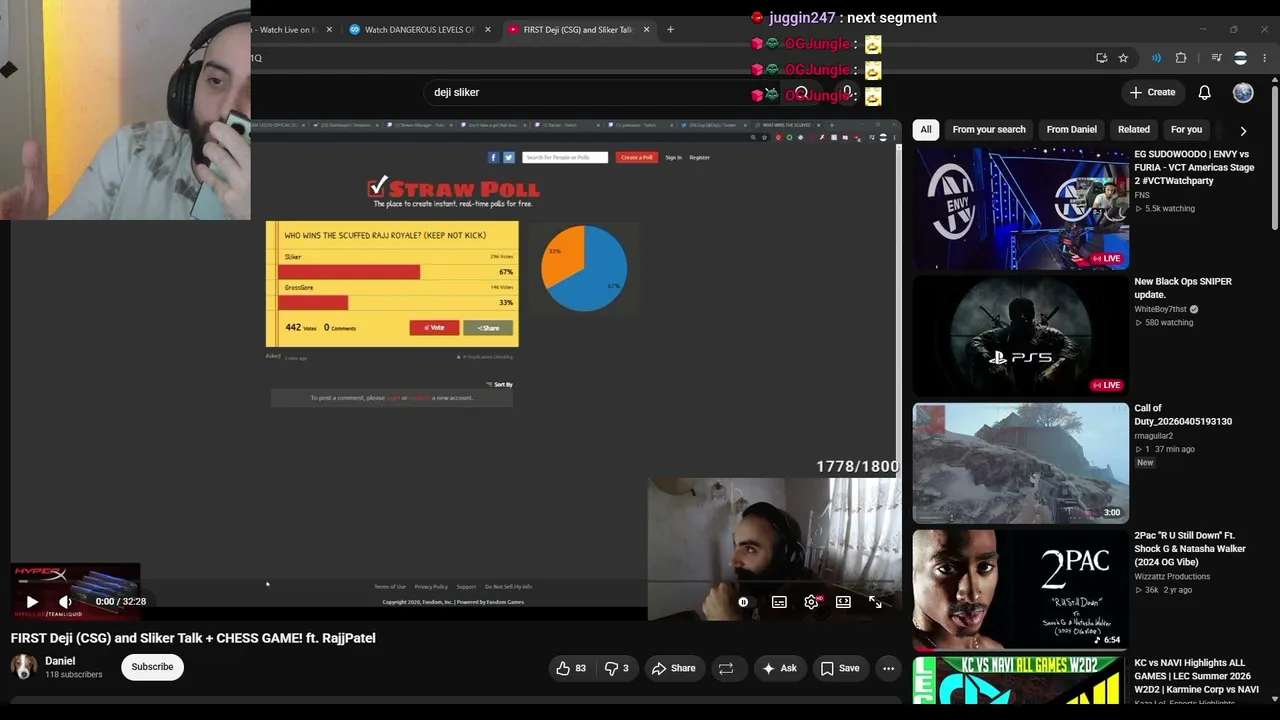Subscribe to Daniel's channel
The height and width of the screenshot is (720, 1280).
(152, 667)
